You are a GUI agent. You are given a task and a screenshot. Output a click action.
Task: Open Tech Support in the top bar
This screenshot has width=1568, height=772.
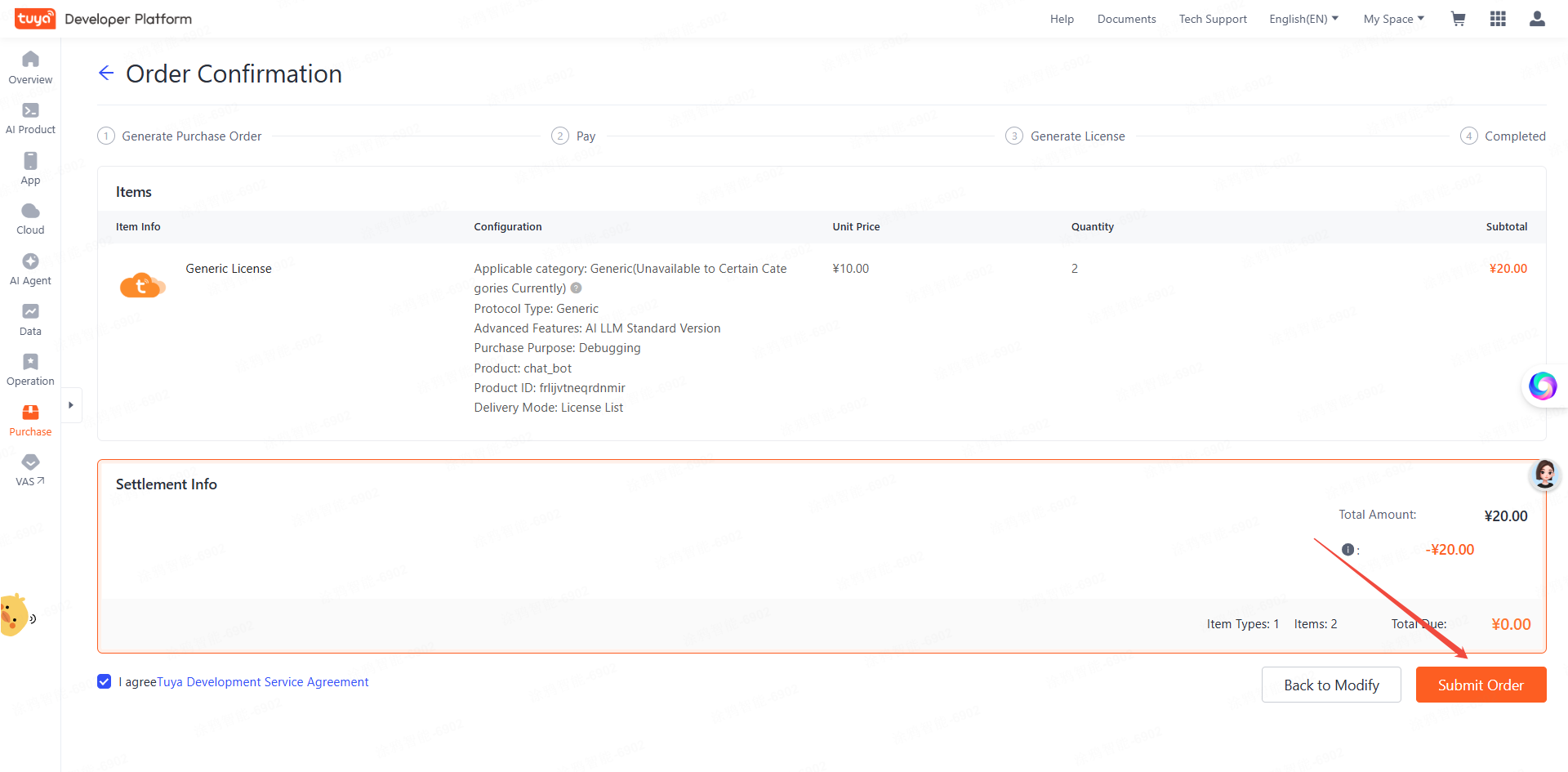1213,19
